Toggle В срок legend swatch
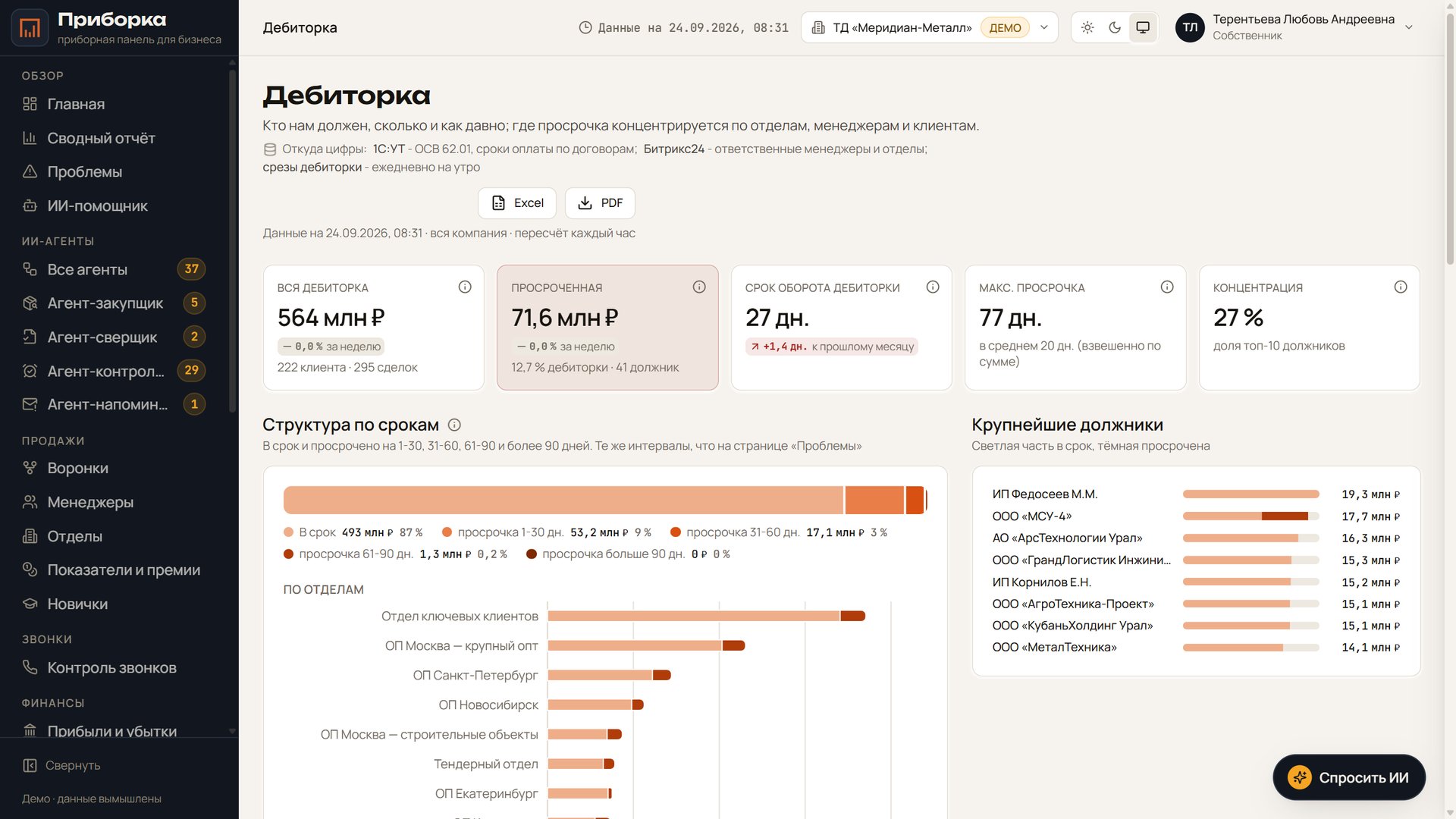This screenshot has height=819, width=1456. click(x=288, y=532)
